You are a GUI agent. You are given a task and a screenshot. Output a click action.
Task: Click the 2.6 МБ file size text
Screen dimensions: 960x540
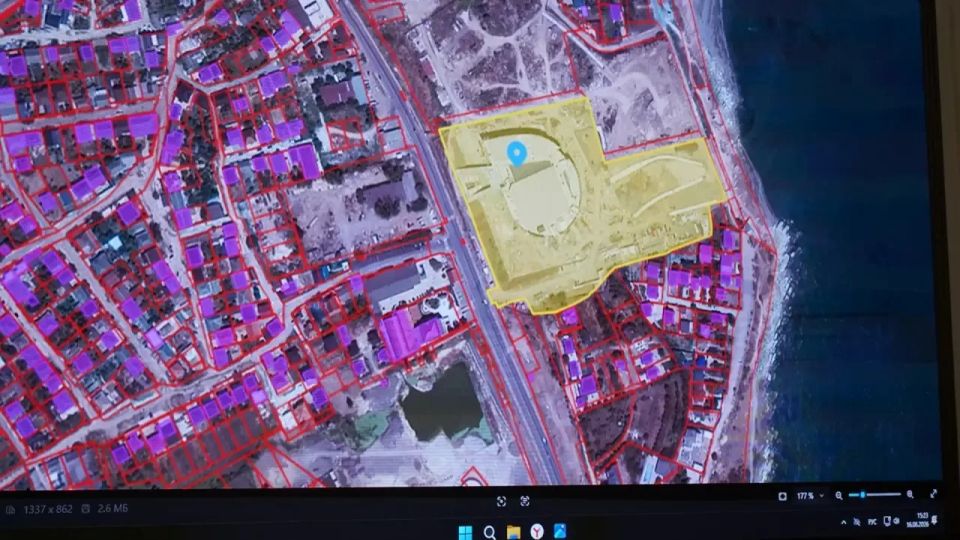click(112, 508)
